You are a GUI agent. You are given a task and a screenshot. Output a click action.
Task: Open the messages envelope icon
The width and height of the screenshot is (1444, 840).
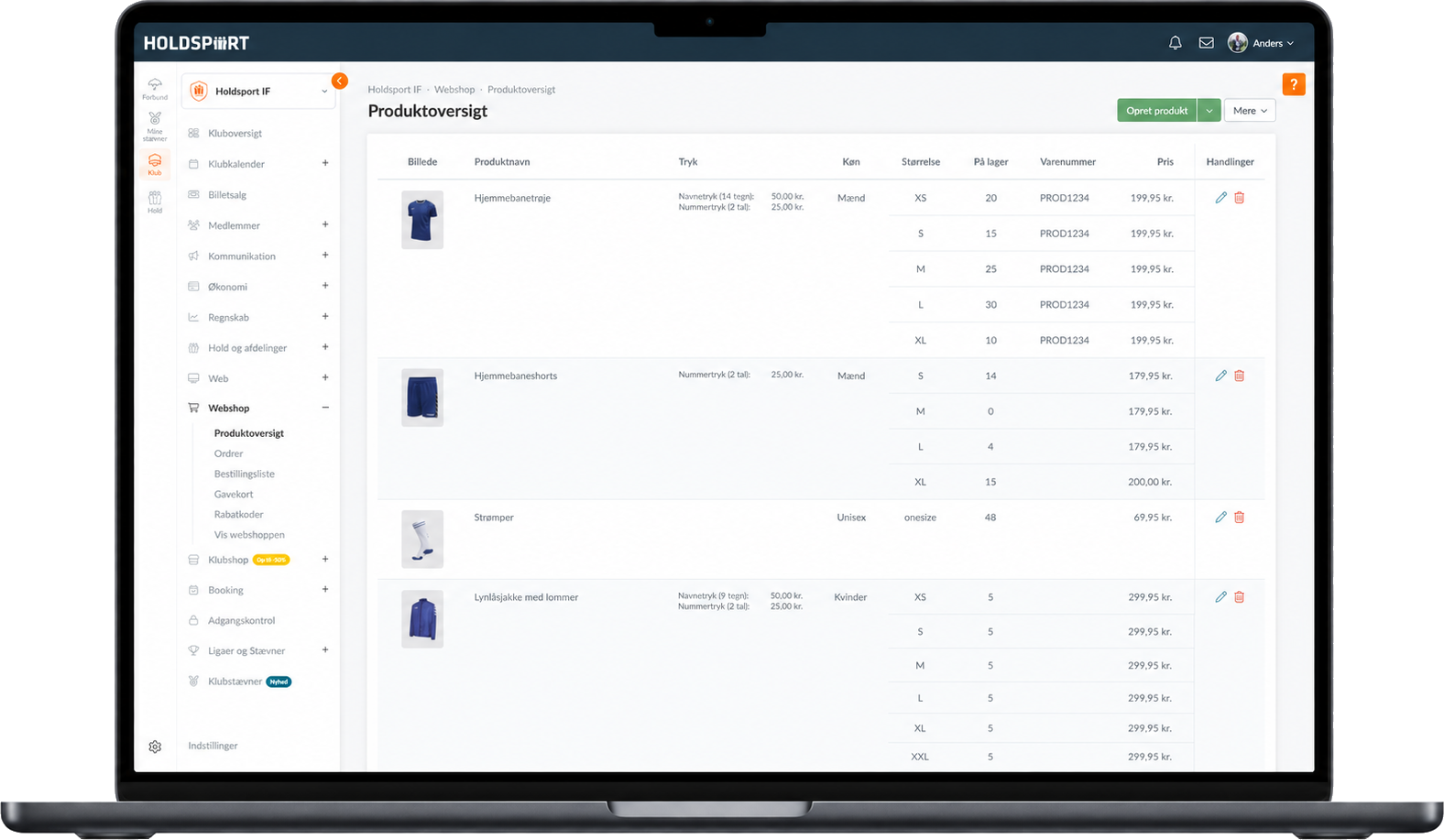[x=1206, y=43]
